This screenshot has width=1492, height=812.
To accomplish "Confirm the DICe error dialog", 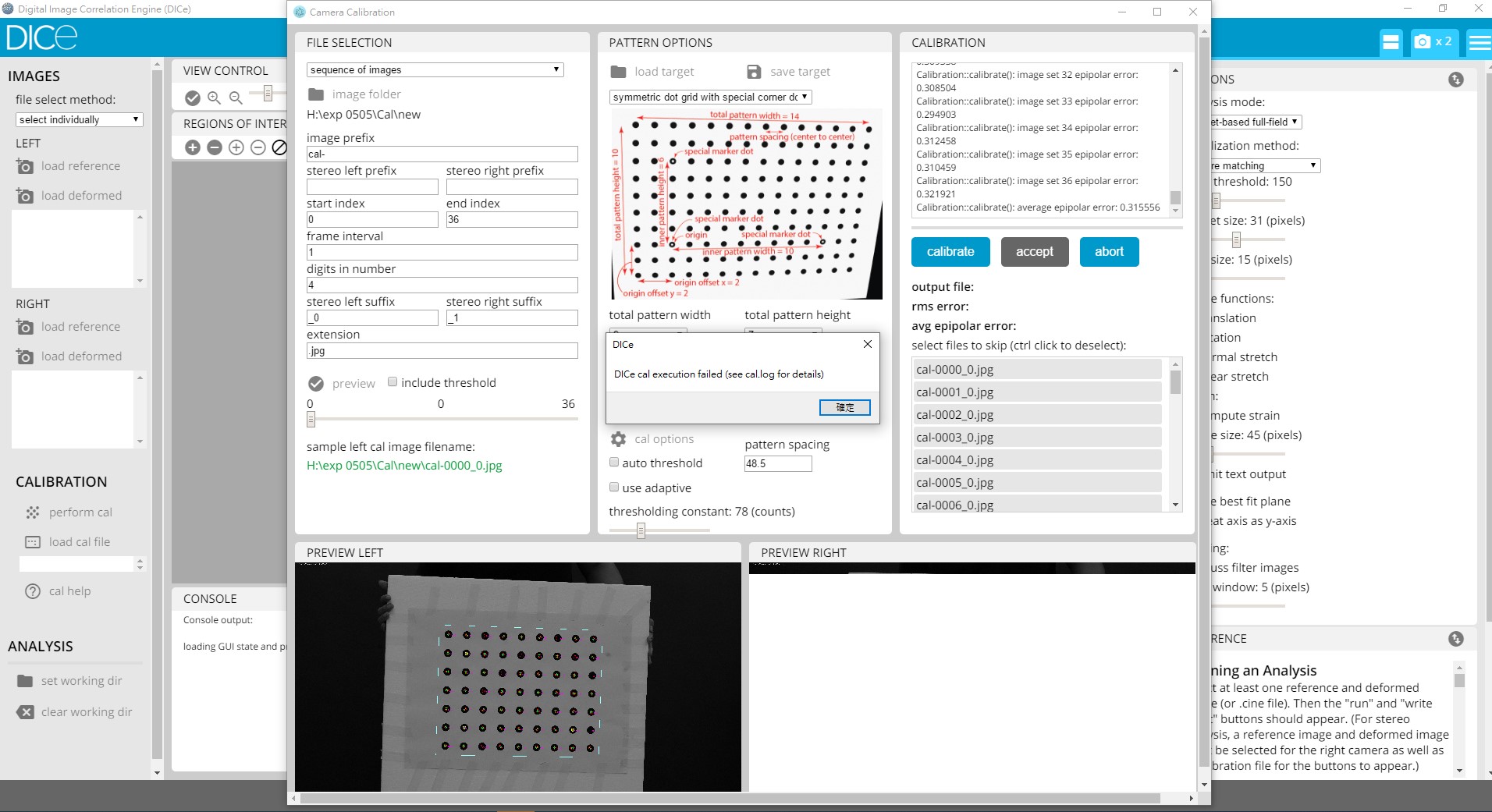I will point(844,407).
